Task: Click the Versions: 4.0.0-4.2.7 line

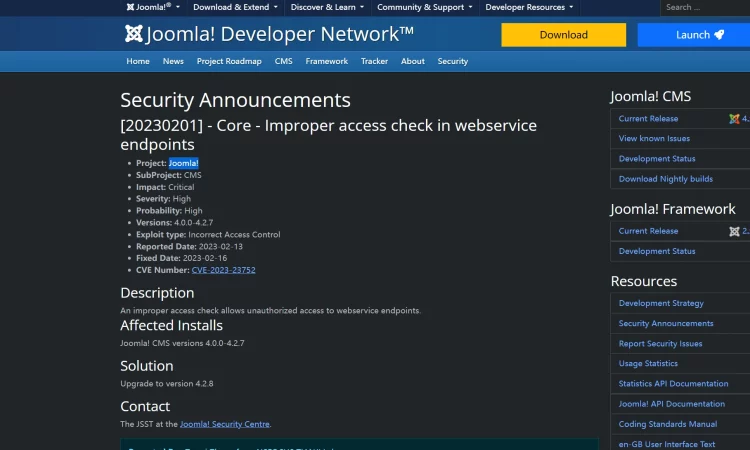Action: click(x=175, y=222)
